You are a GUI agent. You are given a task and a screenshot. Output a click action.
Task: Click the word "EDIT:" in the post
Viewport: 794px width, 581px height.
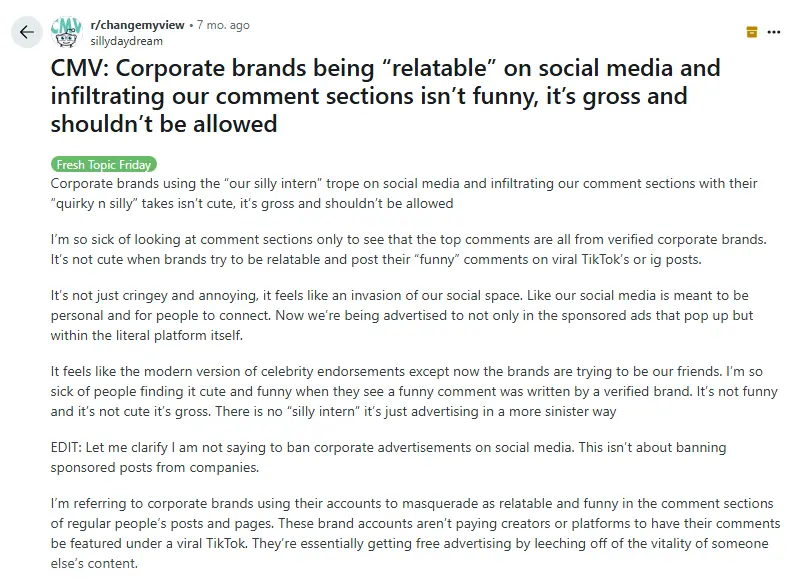pos(70,447)
